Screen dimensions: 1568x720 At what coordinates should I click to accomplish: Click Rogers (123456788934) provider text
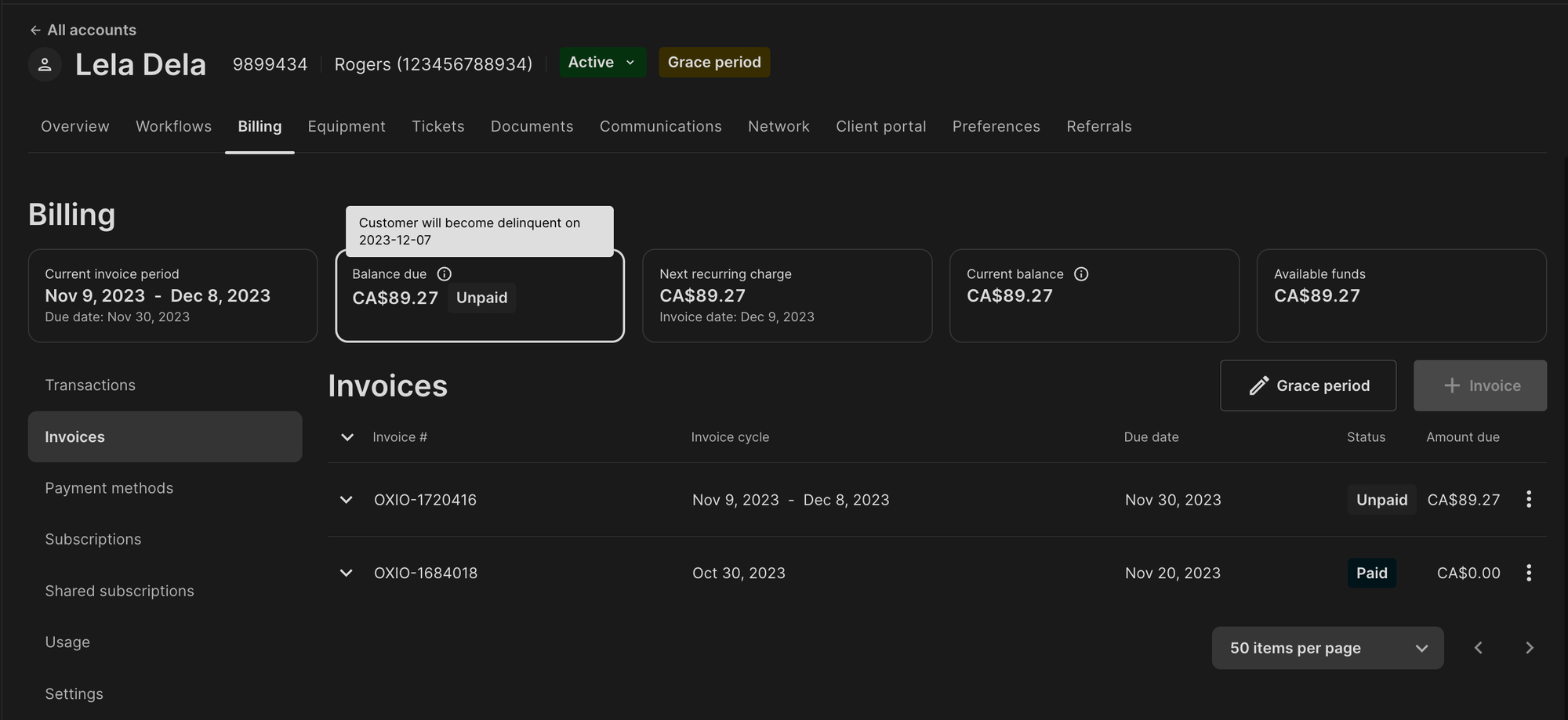434,64
